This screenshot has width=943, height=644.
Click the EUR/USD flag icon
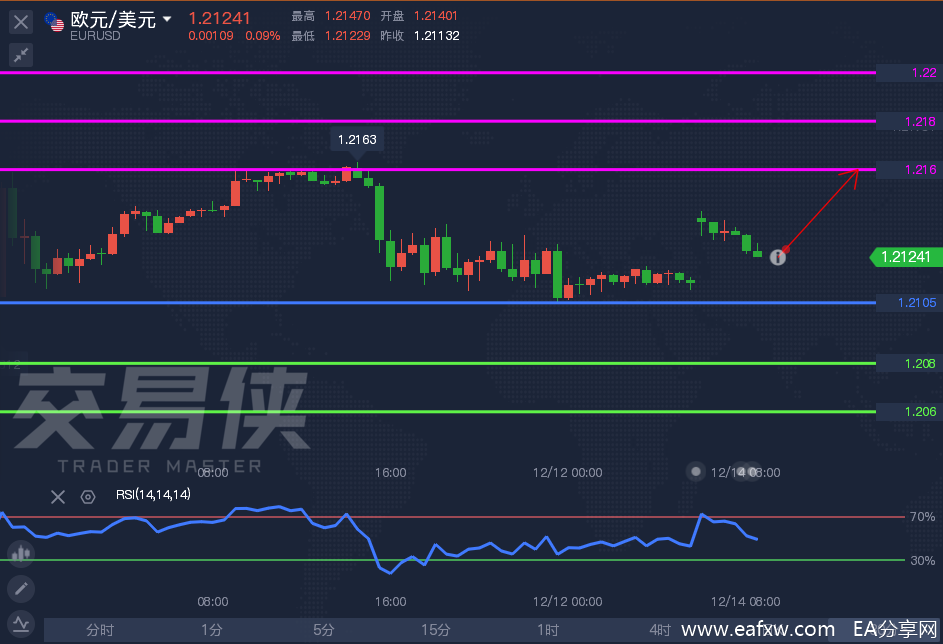[55, 21]
